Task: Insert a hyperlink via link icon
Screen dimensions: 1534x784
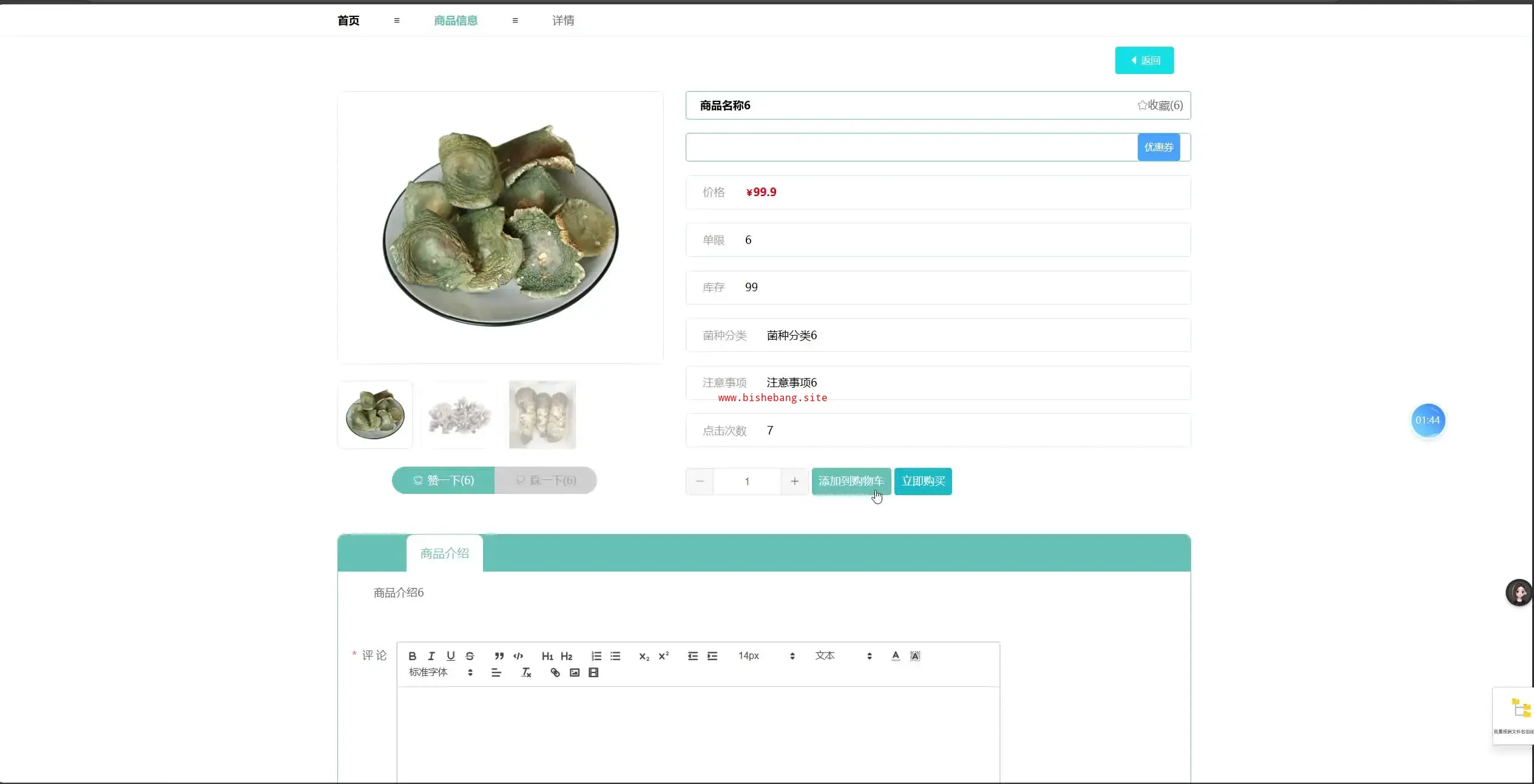Action: 555,672
